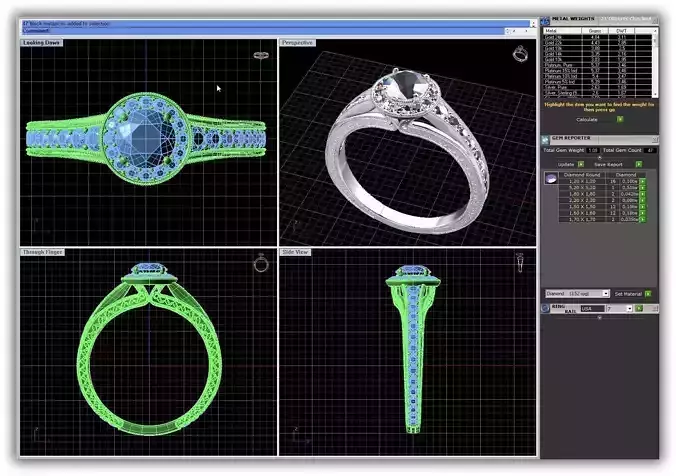Click down arrow of metal list scrollbar

[655, 94]
